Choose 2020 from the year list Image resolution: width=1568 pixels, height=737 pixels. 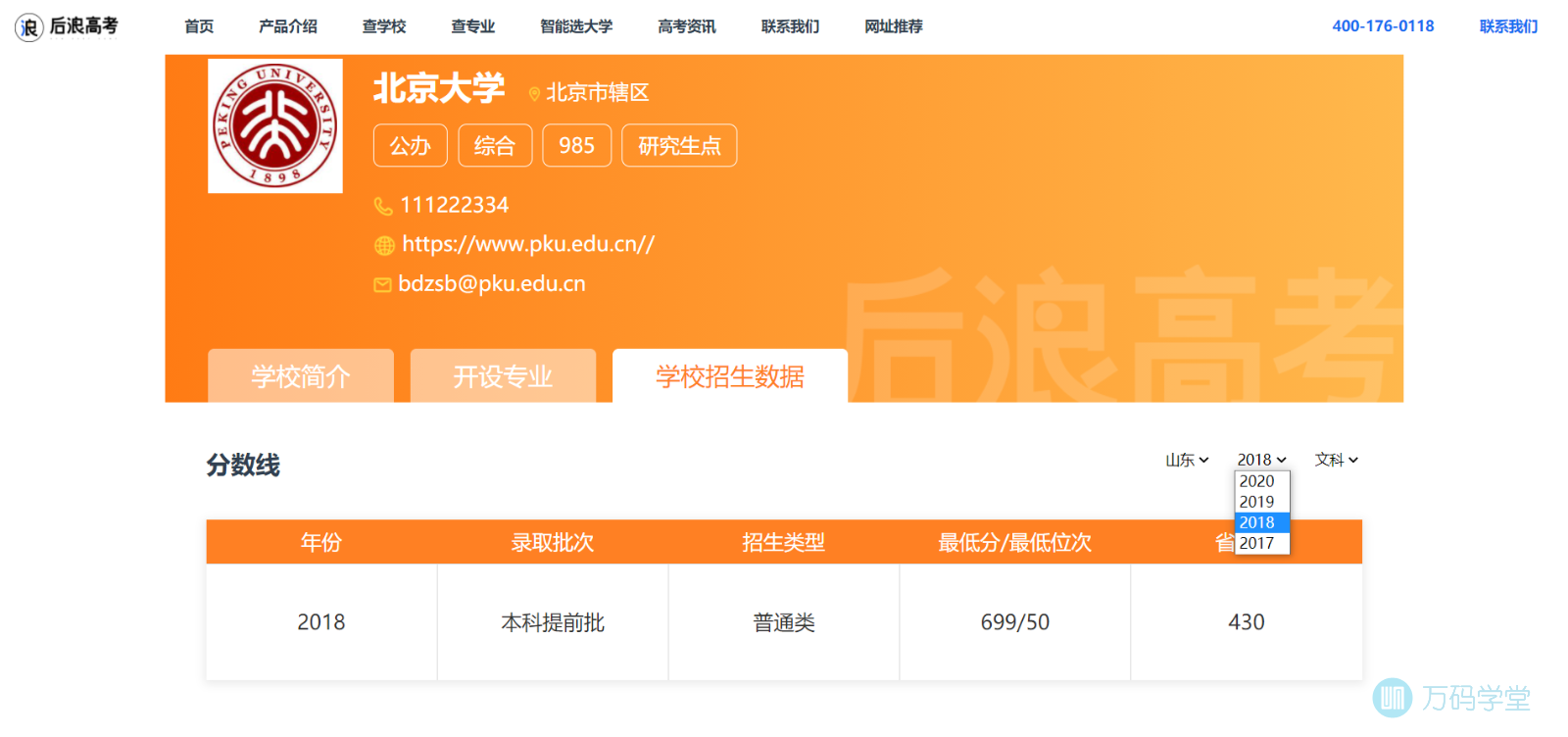(1257, 481)
